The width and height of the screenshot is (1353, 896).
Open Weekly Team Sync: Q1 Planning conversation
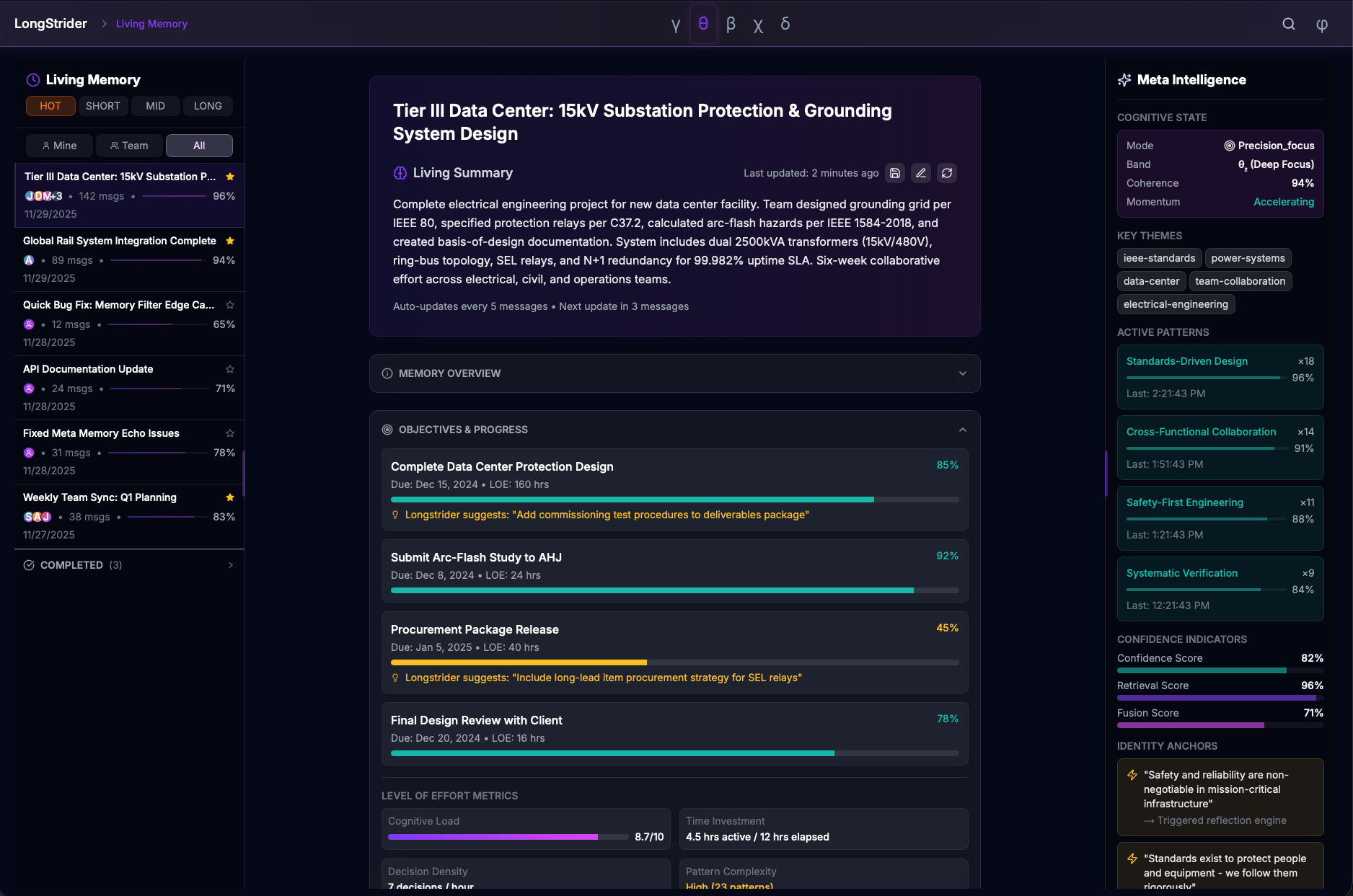(100, 497)
